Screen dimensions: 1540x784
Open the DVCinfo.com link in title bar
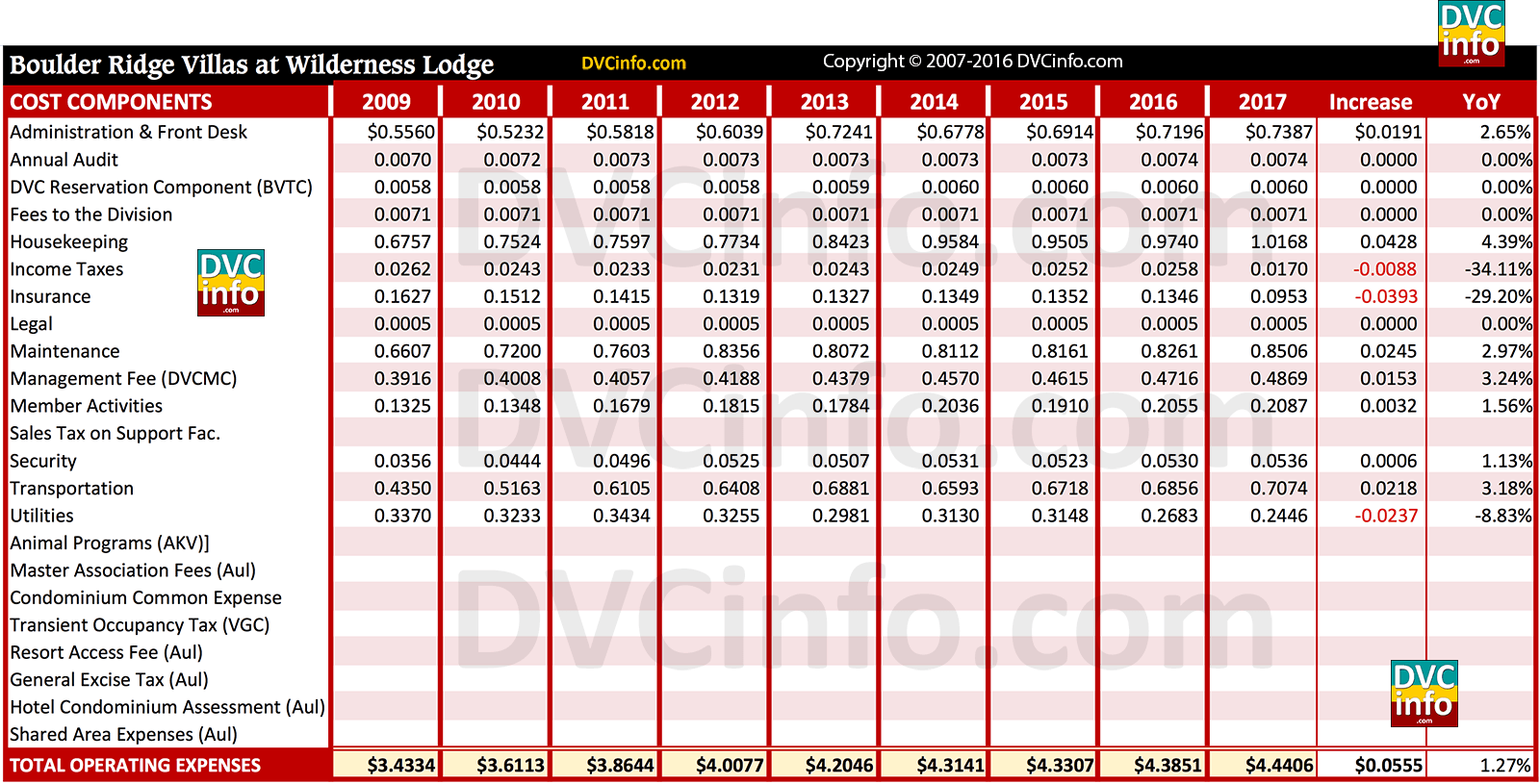coord(633,63)
